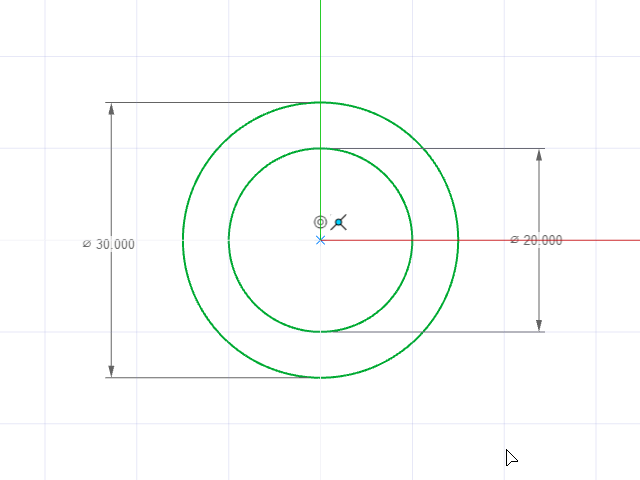The height and width of the screenshot is (480, 640).
Task: Select the 30.000 diameter dimension text
Action: 109,244
